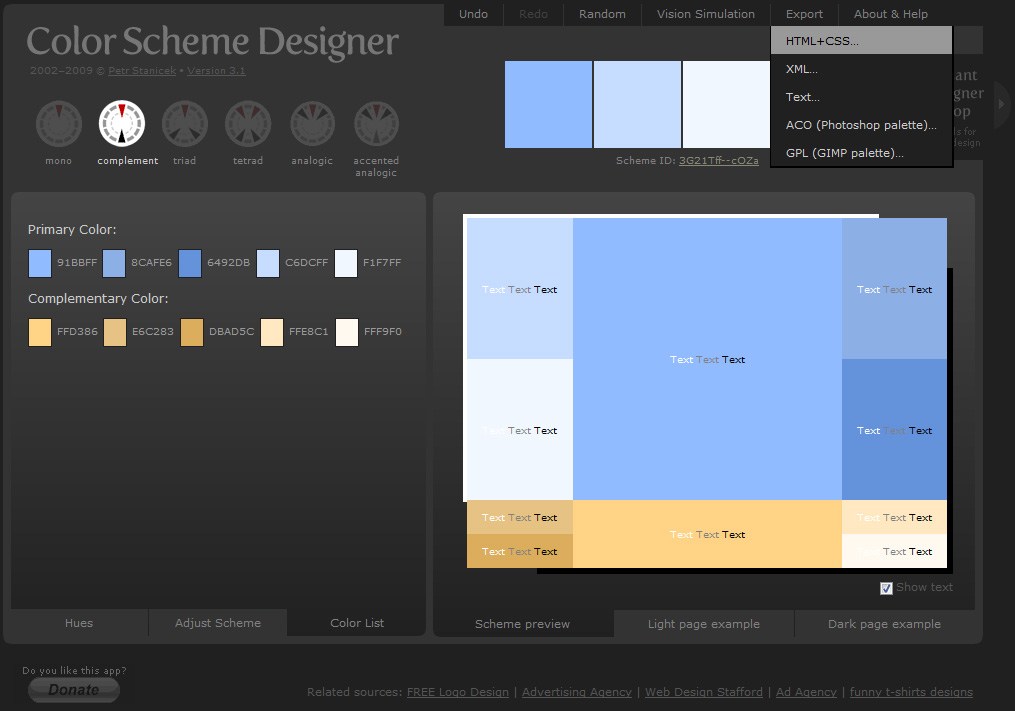Click the Random button
Viewport: 1015px width, 711px height.
pos(602,14)
